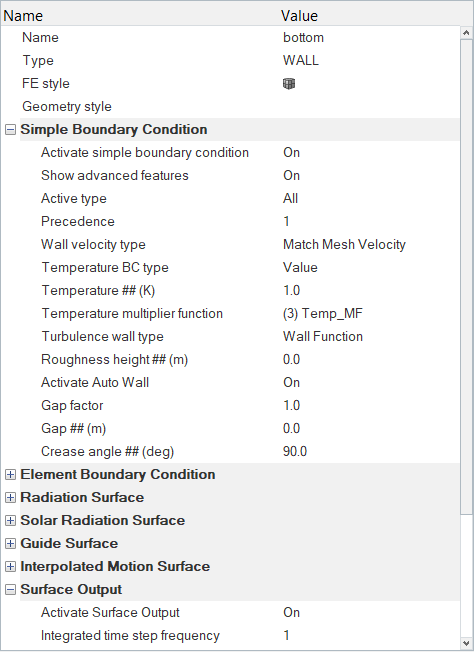Screen dimensions: 474x652
Task: Expand Interpolated Motion Surface group
Action: [10, 567]
